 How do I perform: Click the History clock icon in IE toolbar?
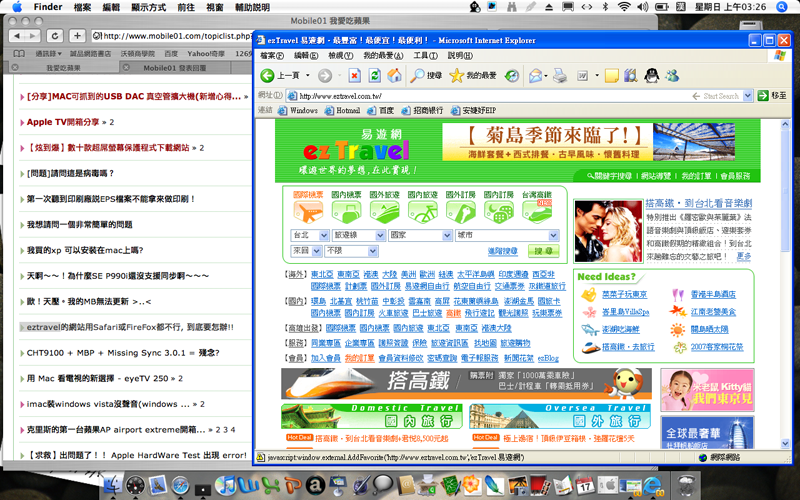coord(511,76)
